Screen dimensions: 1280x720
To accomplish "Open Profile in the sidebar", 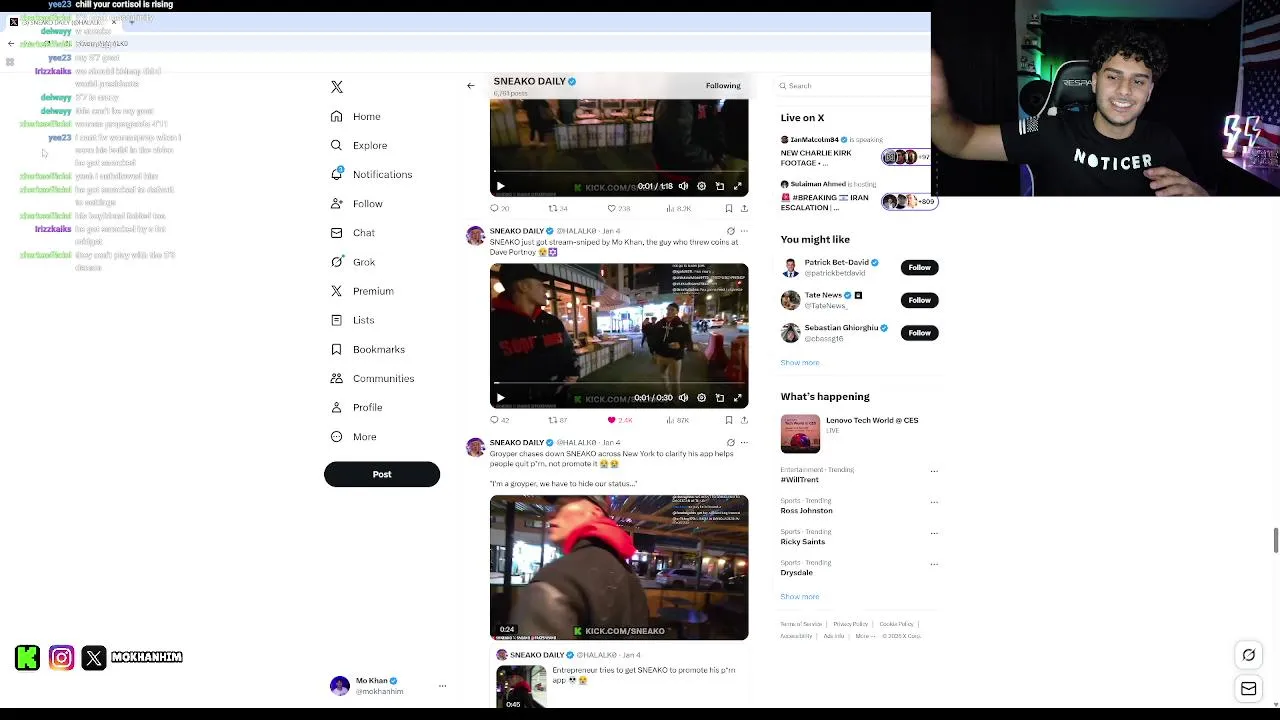I will [357, 407].
